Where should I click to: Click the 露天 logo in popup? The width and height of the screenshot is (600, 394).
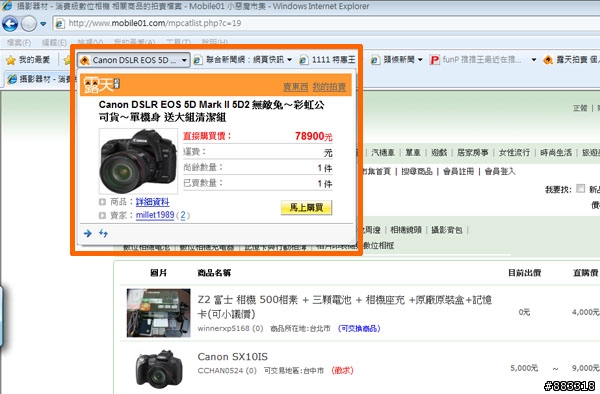pyautogui.click(x=101, y=85)
